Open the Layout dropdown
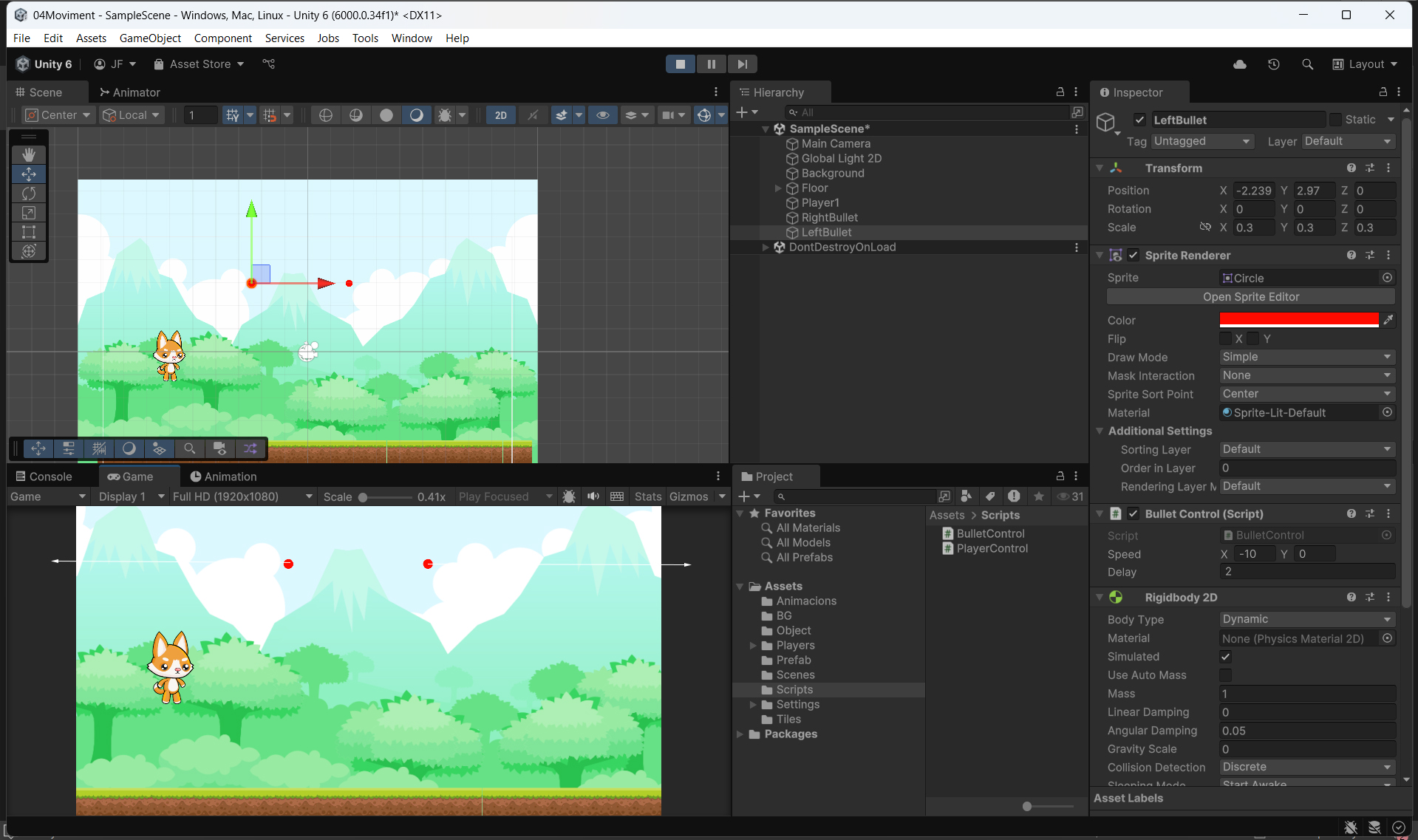This screenshot has height=840, width=1418. point(1365,64)
